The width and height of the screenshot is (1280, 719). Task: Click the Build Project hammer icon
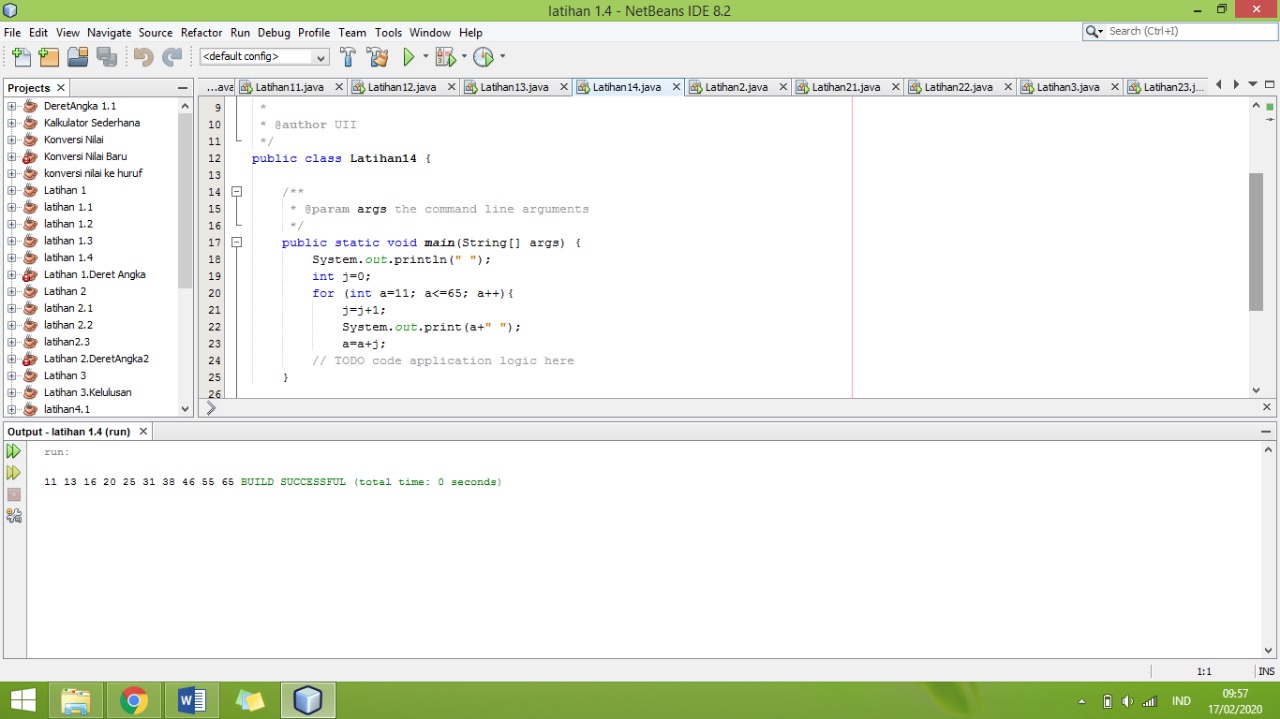tap(347, 57)
